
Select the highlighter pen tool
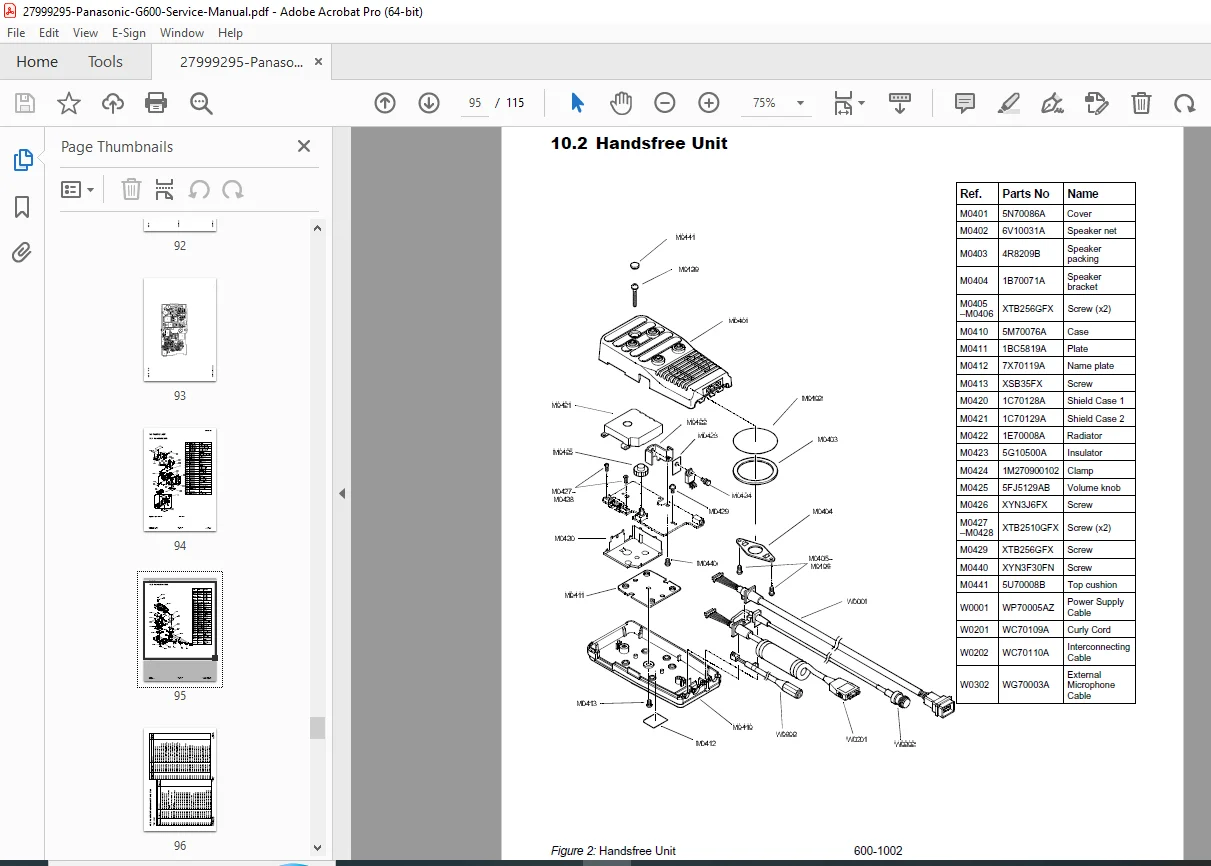[1009, 103]
